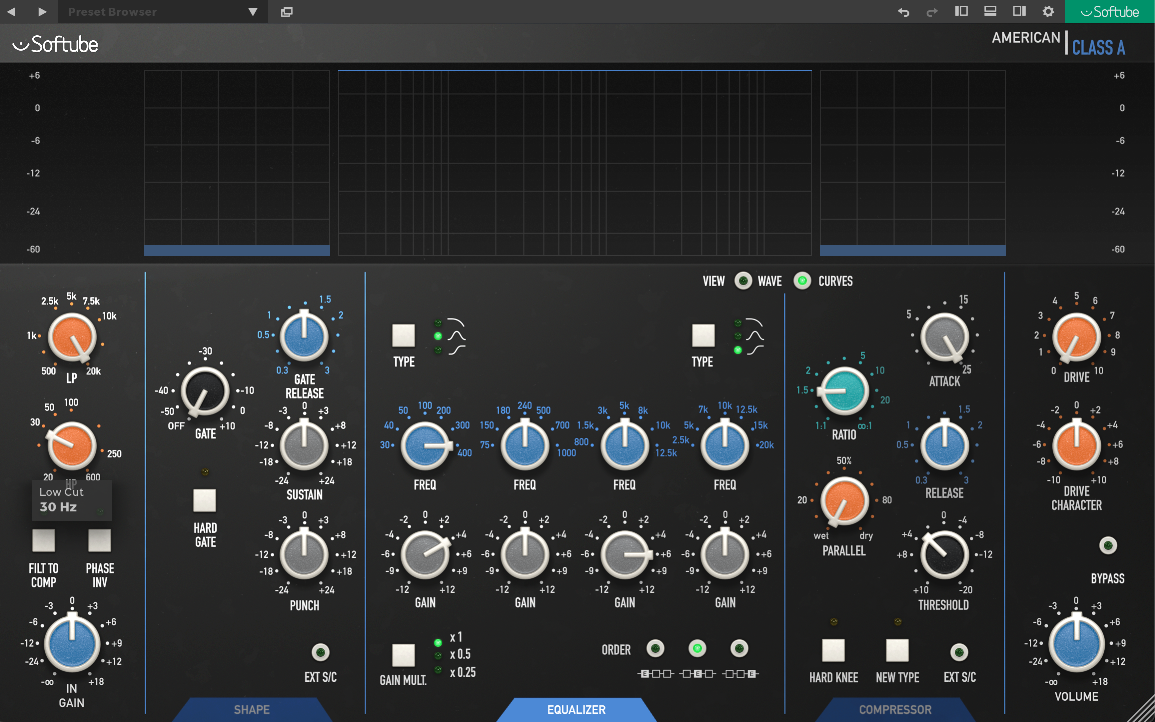Click the high band FREQ knob
Screen dimensions: 1155x722
click(725, 446)
